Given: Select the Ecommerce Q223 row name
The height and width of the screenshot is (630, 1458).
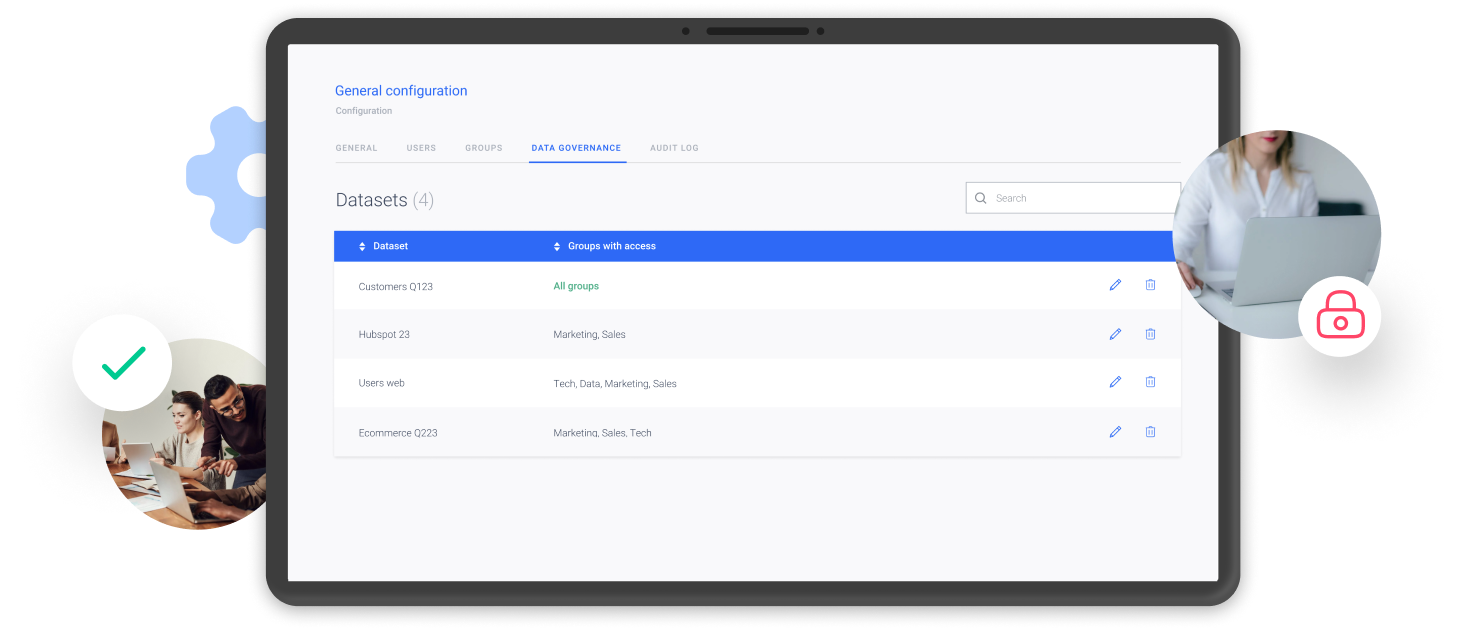Looking at the screenshot, I should [x=398, y=433].
